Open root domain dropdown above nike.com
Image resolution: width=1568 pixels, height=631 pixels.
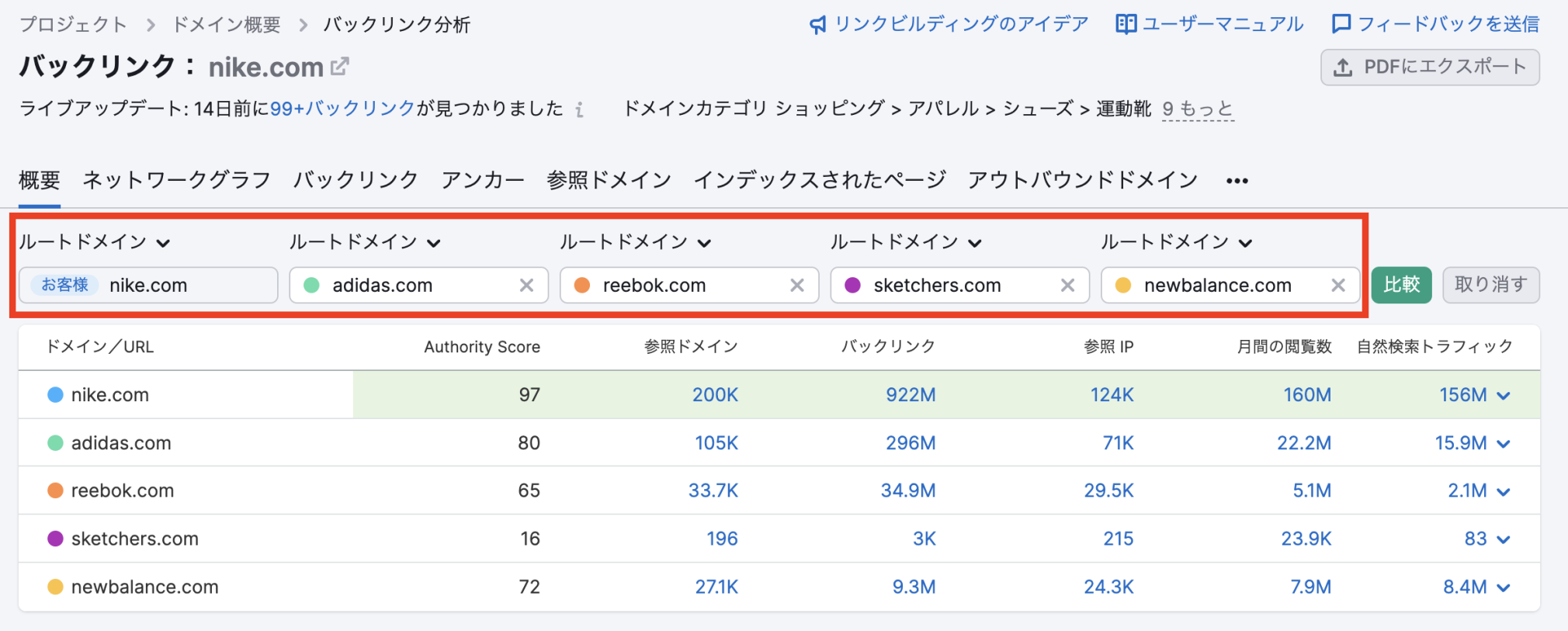click(95, 242)
